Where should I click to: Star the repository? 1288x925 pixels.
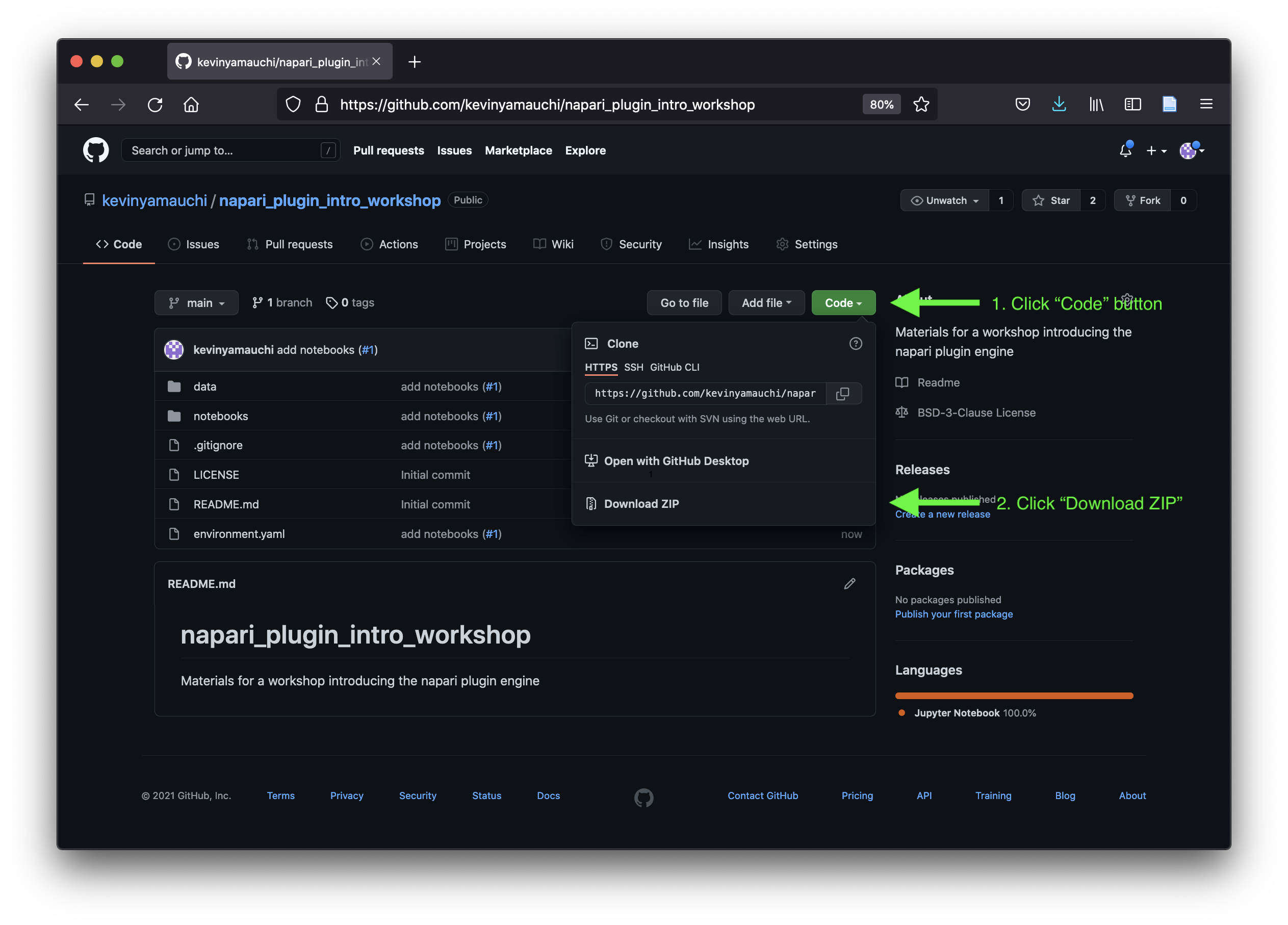(x=1051, y=200)
